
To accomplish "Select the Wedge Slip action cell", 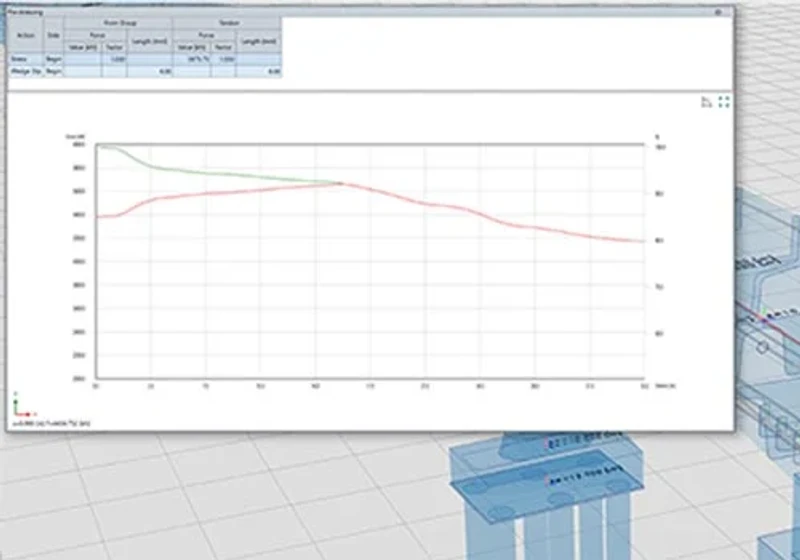I will (x=26, y=71).
